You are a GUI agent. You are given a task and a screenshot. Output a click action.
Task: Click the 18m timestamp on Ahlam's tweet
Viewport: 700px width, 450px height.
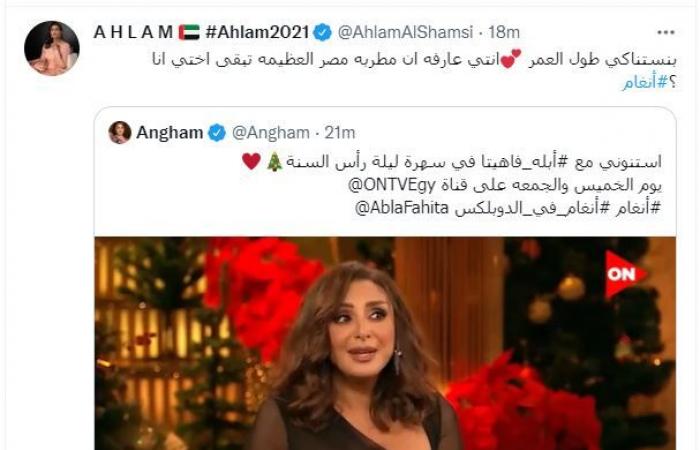click(x=504, y=33)
